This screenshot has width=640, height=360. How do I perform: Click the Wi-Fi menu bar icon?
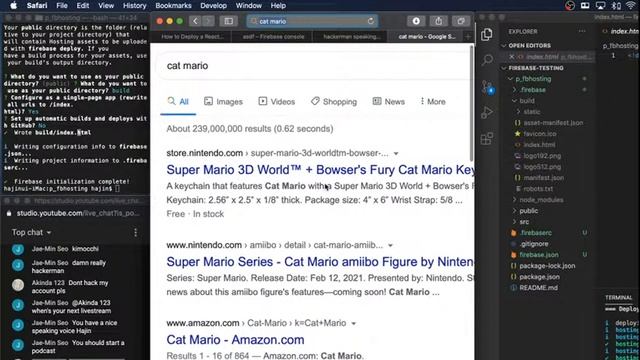631,6
